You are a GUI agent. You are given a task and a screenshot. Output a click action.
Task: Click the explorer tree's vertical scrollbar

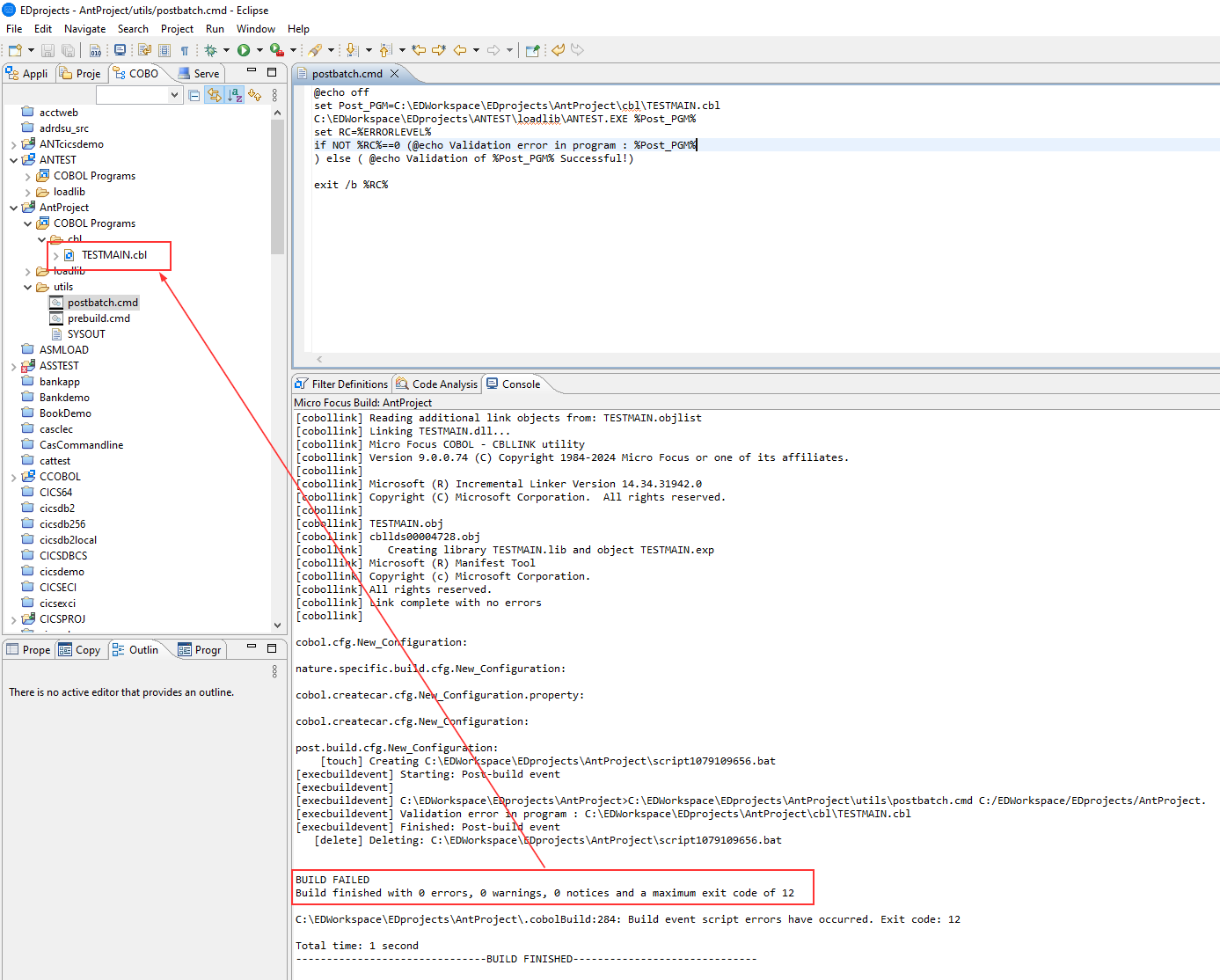pyautogui.click(x=277, y=186)
